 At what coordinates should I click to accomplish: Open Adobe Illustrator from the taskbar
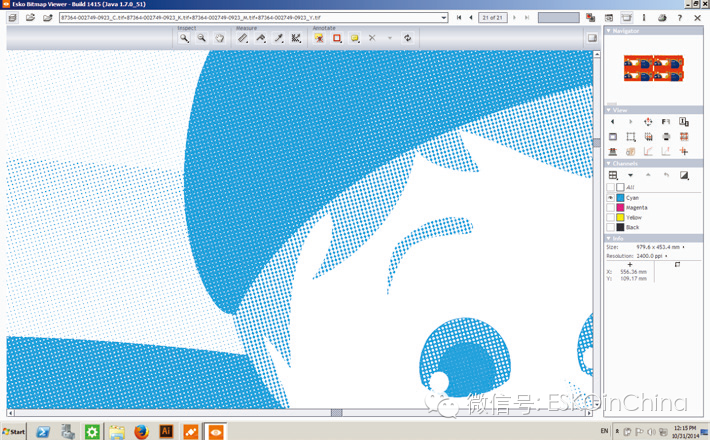pos(166,432)
